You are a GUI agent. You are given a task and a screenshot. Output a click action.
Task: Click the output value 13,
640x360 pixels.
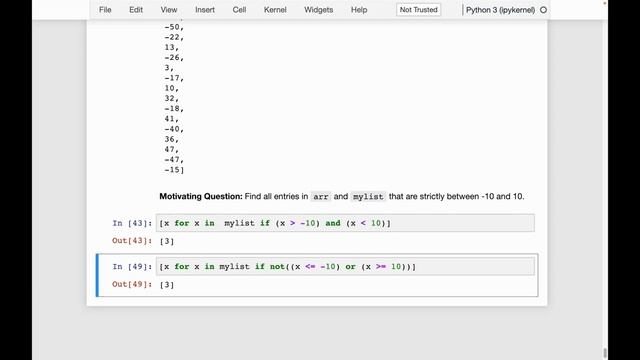pyautogui.click(x=172, y=47)
